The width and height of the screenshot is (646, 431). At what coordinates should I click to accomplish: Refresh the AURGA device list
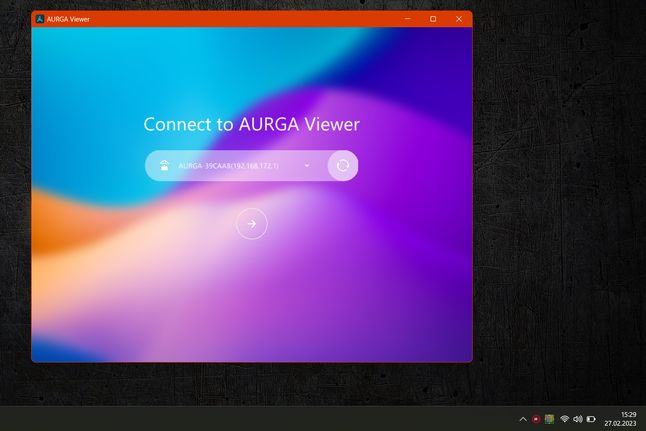(343, 166)
